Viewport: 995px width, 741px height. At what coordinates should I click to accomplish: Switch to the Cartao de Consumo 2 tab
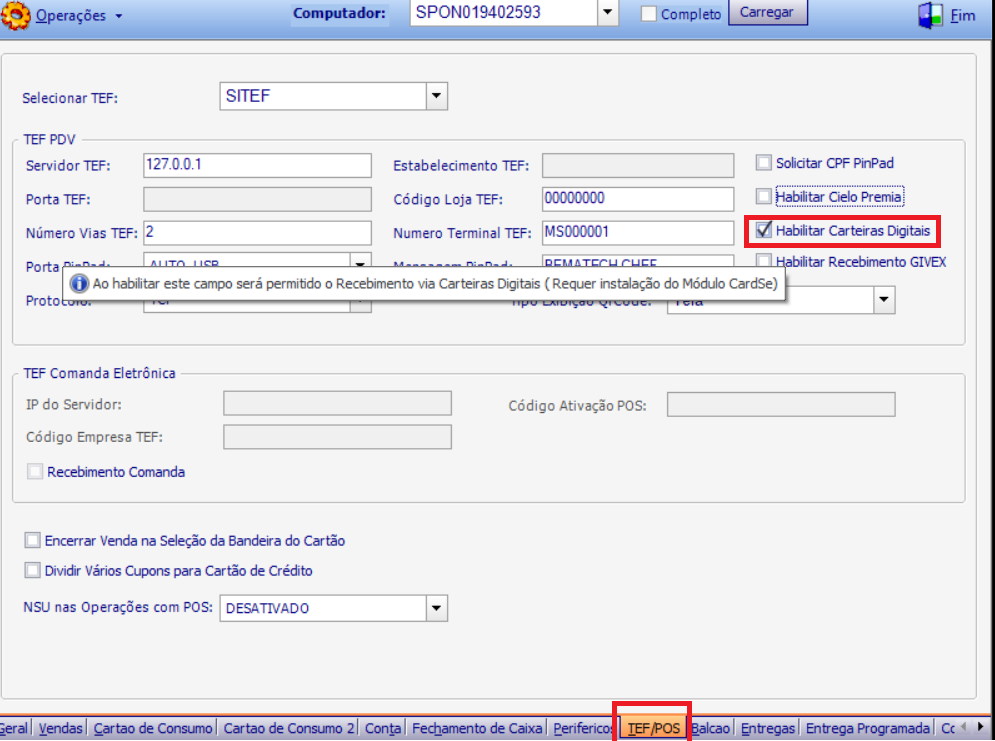pyautogui.click(x=289, y=728)
